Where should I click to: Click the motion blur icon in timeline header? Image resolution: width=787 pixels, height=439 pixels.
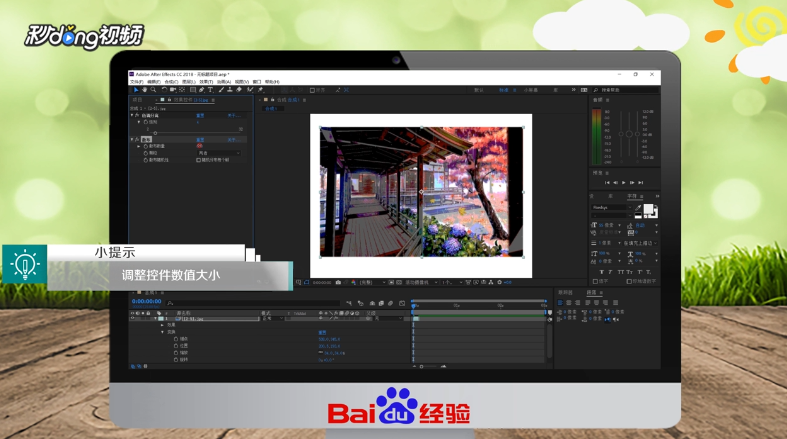coord(390,303)
